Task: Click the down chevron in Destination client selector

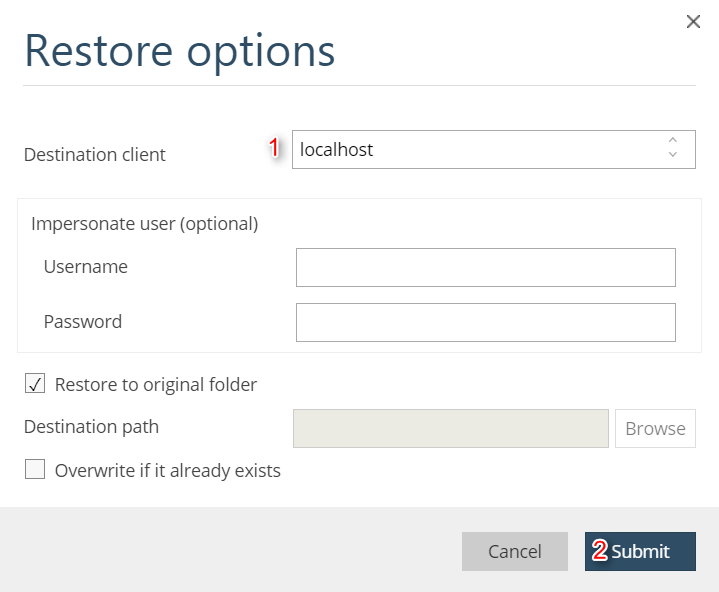Action: click(673, 155)
